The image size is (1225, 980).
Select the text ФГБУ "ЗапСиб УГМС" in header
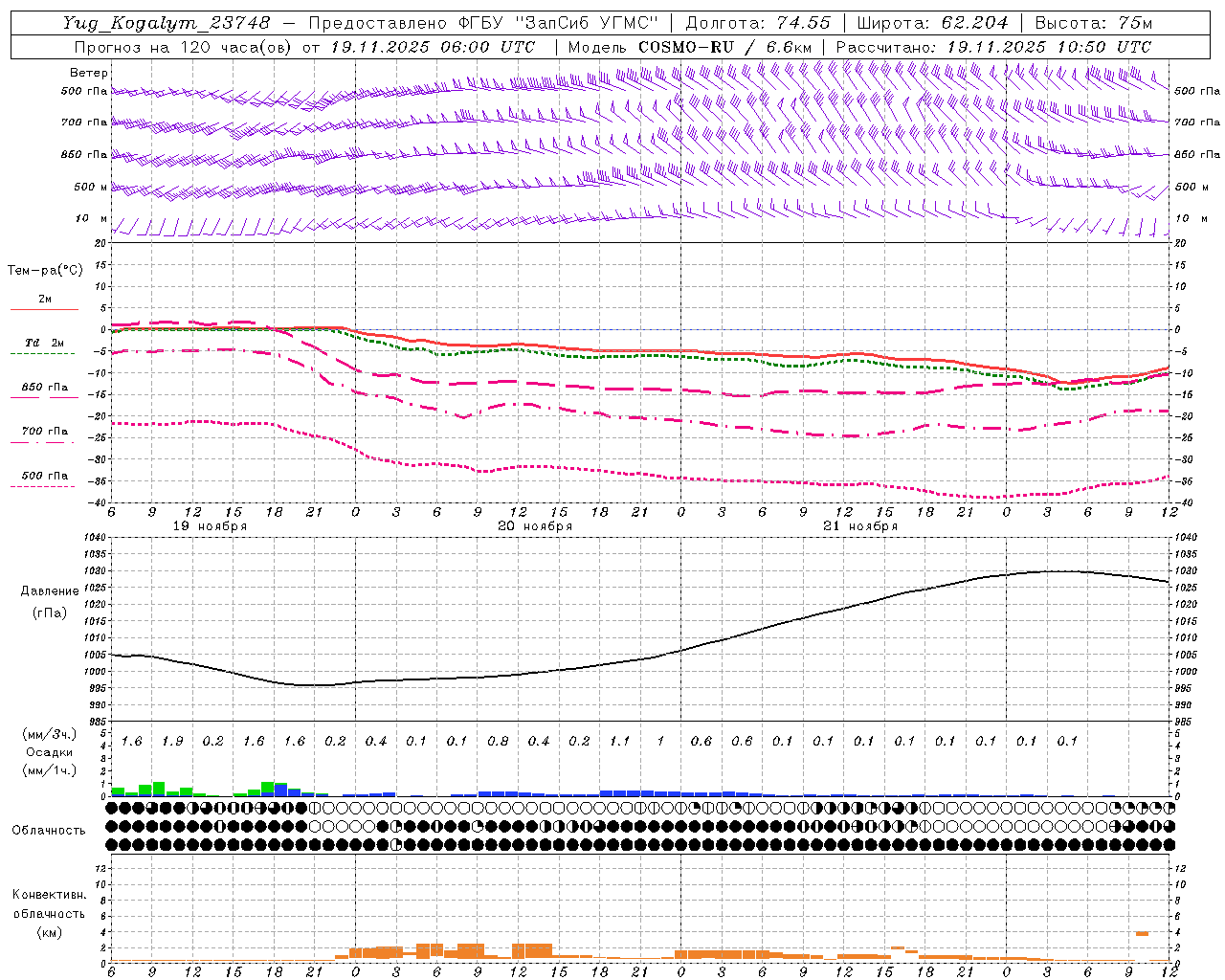tap(557, 23)
